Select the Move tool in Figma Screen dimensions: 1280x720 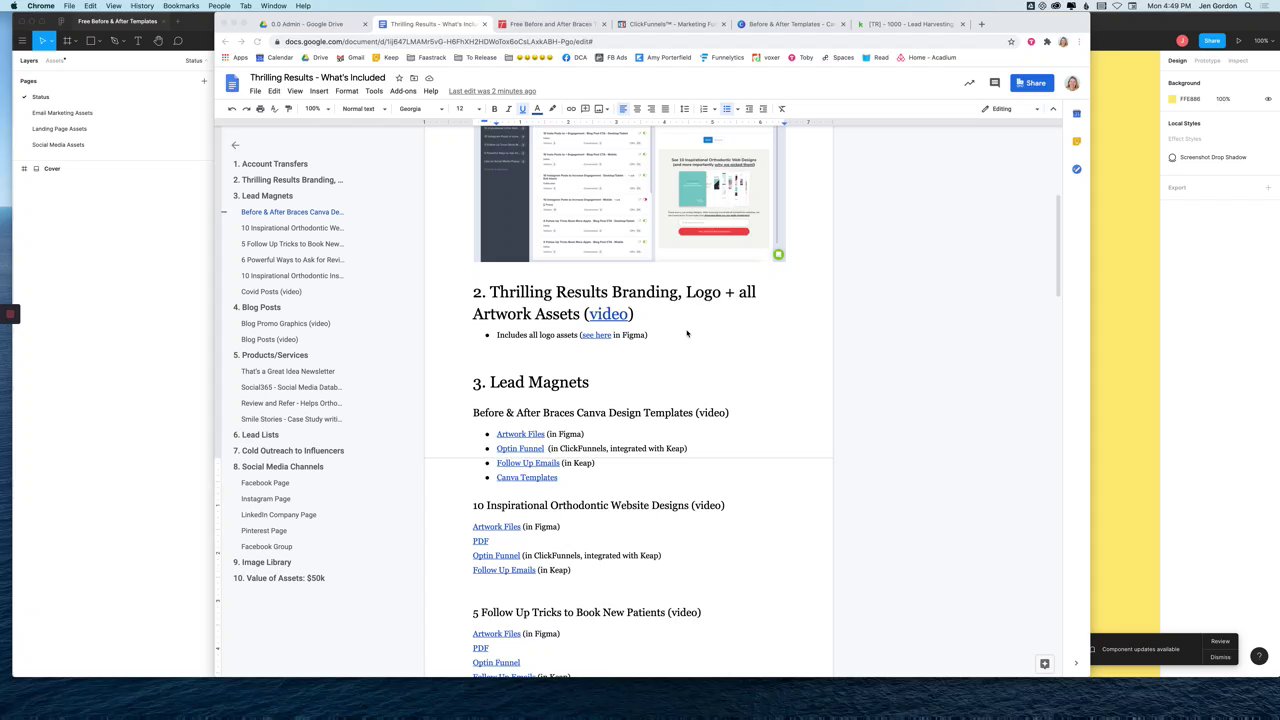(x=42, y=41)
